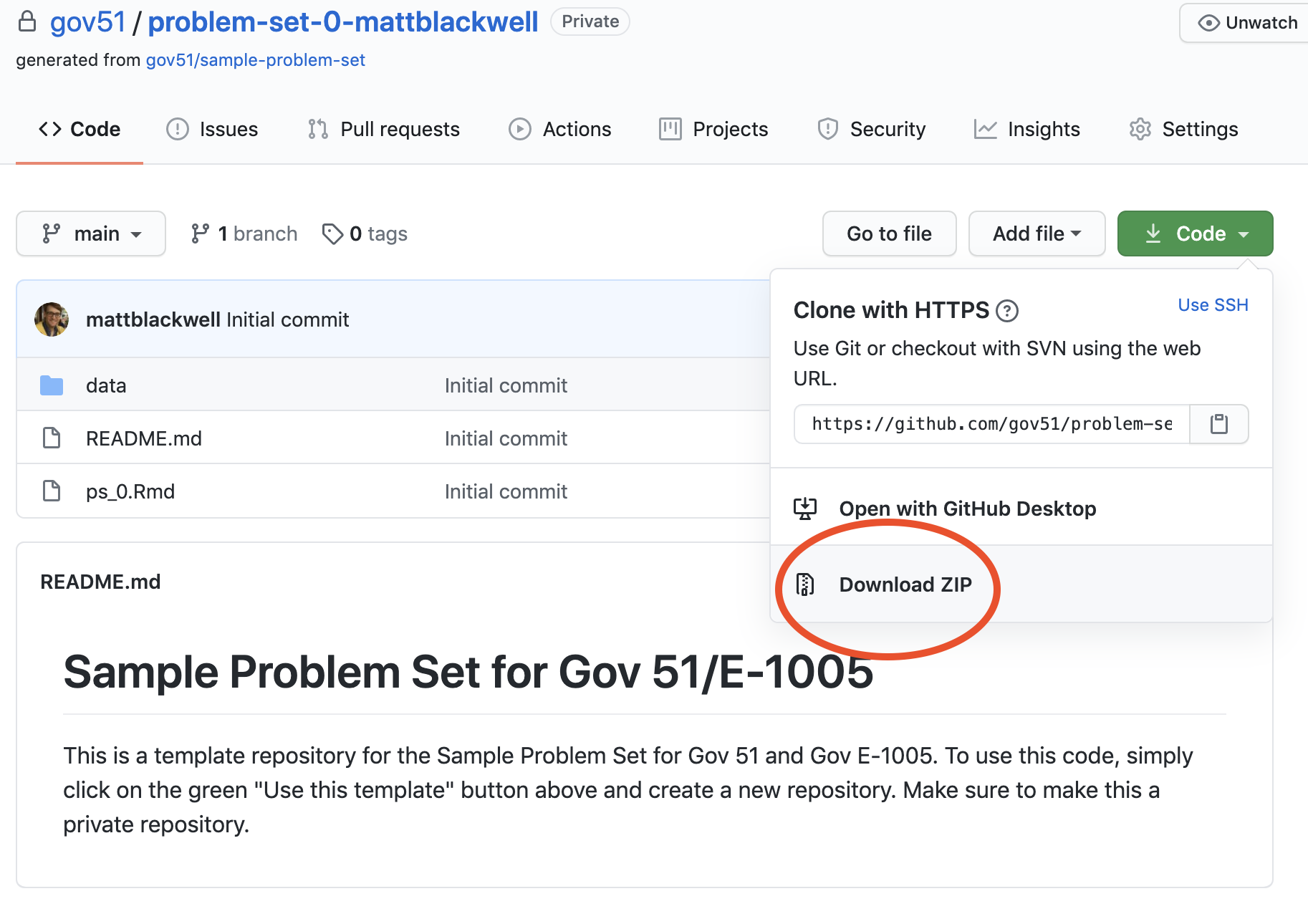Click mattblackwell avatar thumbnail
1308x924 pixels.
point(52,319)
